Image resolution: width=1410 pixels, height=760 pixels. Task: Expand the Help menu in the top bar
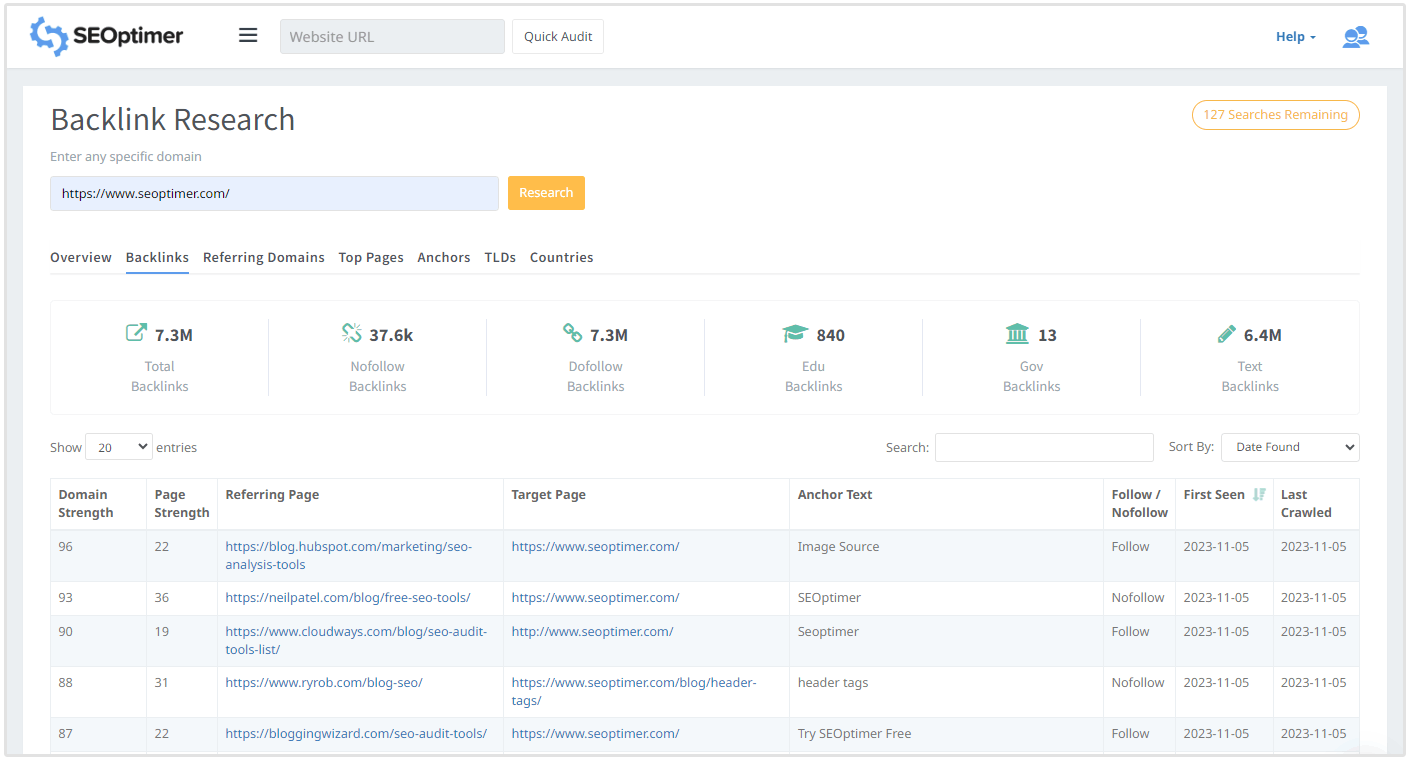point(1294,36)
